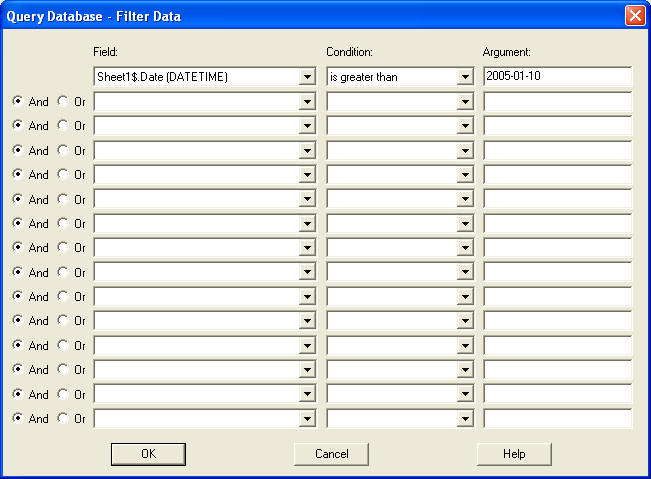Open the last field dropdown above the OK button
The image size is (651, 479).
307,419
